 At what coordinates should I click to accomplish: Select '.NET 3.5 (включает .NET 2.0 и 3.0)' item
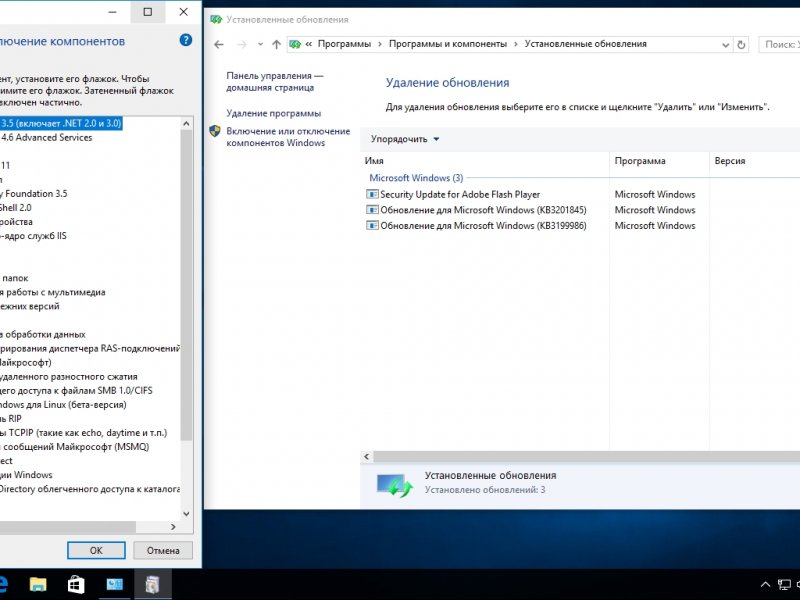point(61,123)
